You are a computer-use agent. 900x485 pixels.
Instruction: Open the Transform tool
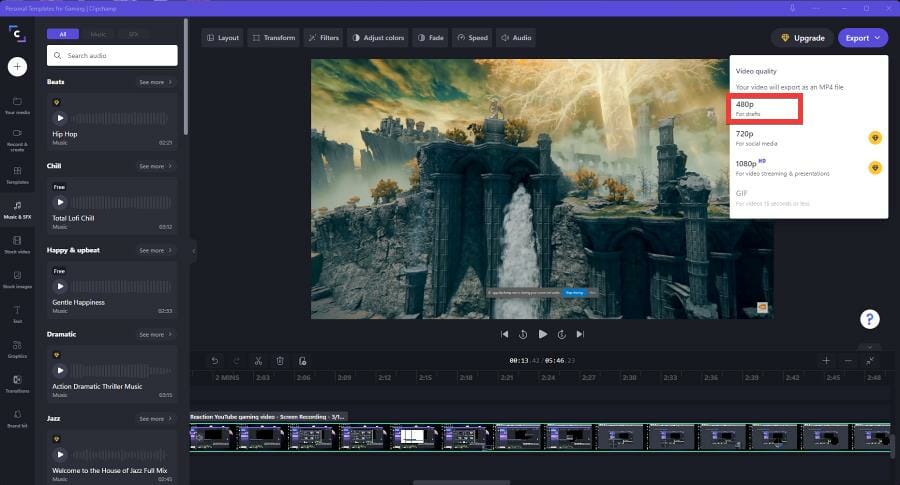click(274, 38)
